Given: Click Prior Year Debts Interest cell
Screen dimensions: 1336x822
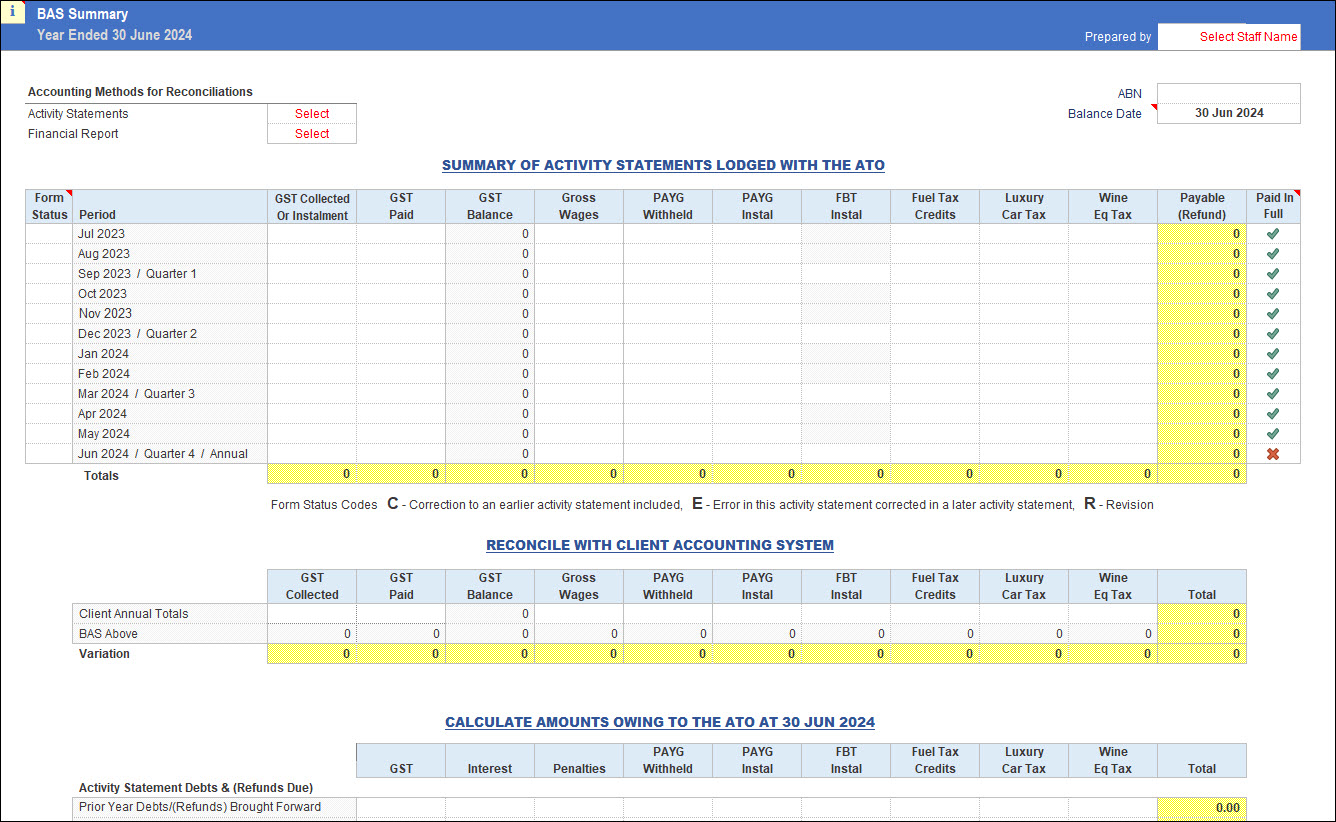Looking at the screenshot, I should click(x=490, y=807).
